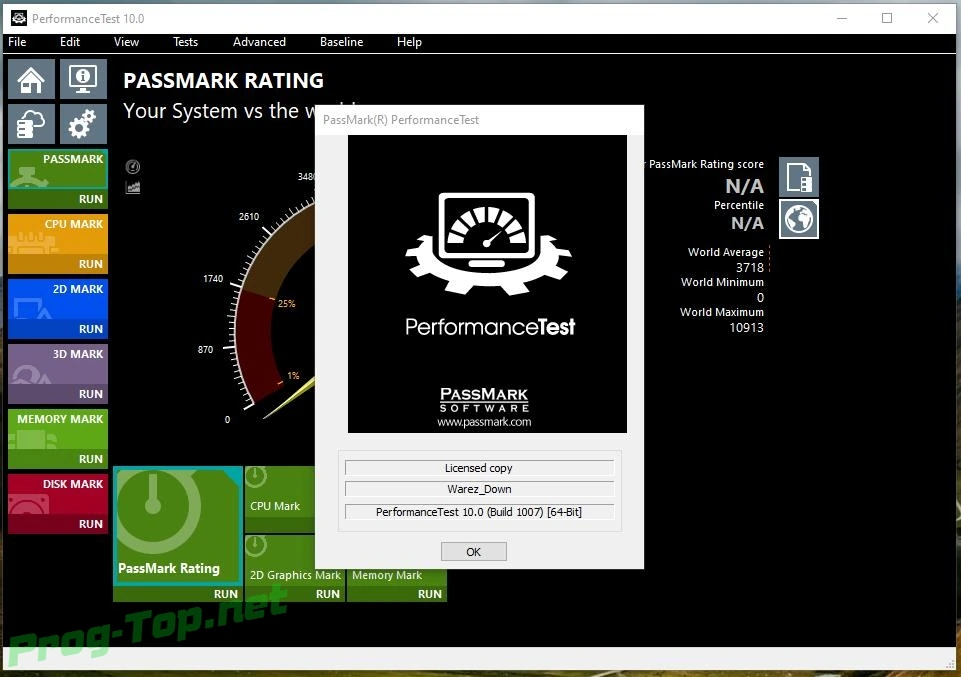Image resolution: width=961 pixels, height=677 pixels.
Task: Click OK in the About dialog
Action: tap(474, 551)
